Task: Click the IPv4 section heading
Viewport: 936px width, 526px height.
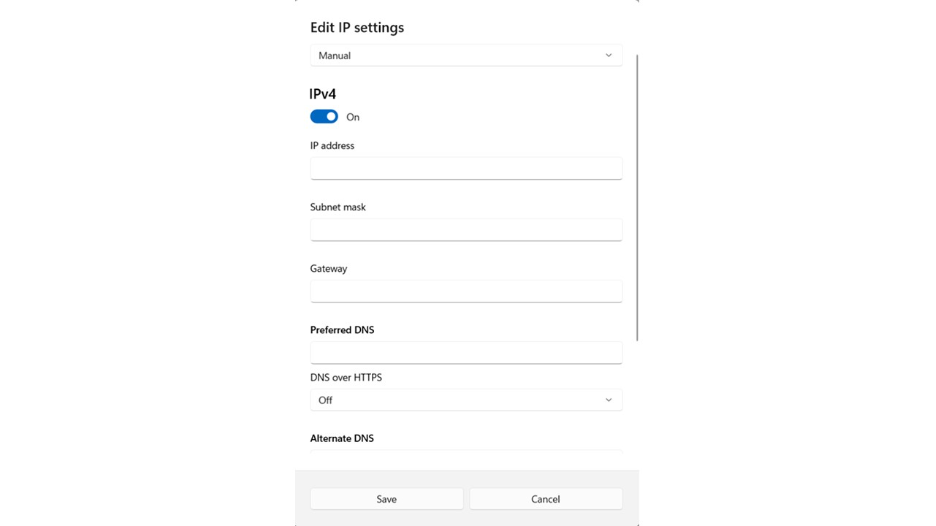Action: (323, 94)
